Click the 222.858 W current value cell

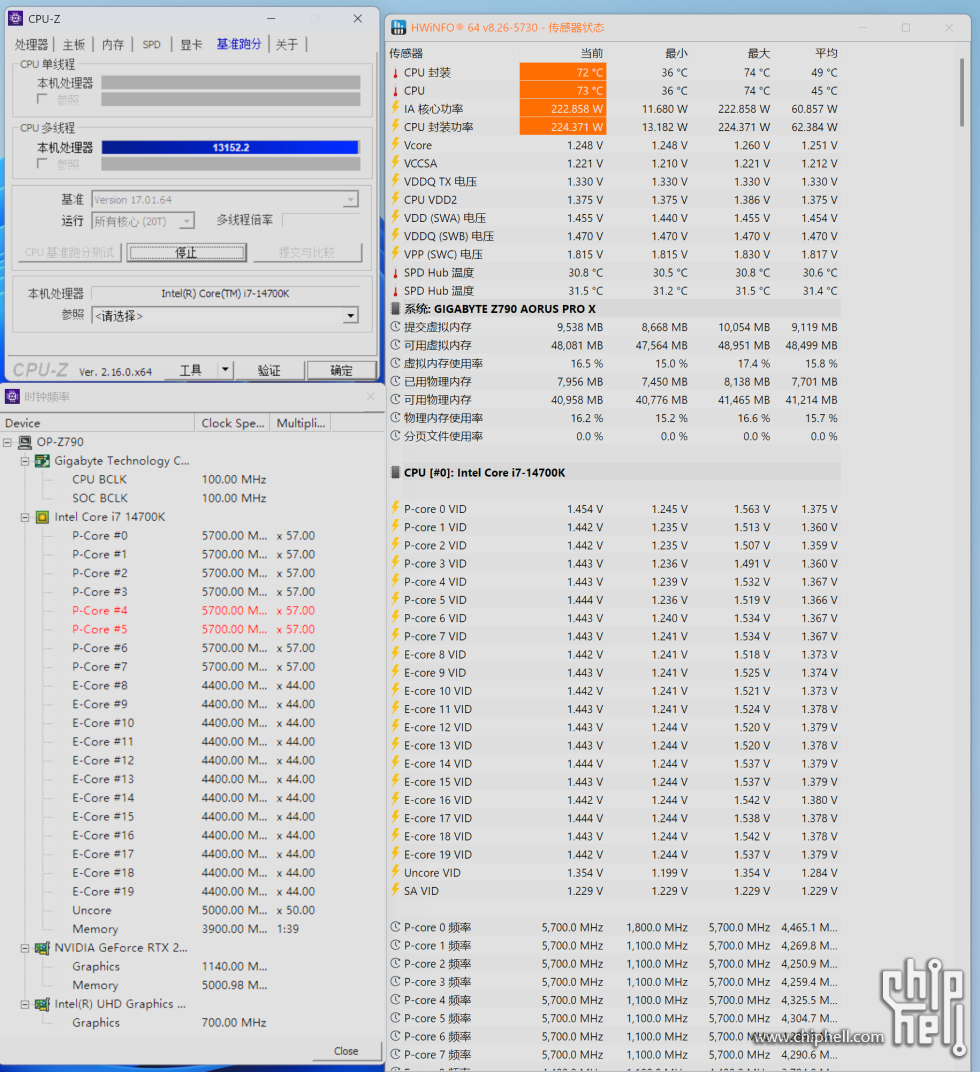(x=563, y=109)
